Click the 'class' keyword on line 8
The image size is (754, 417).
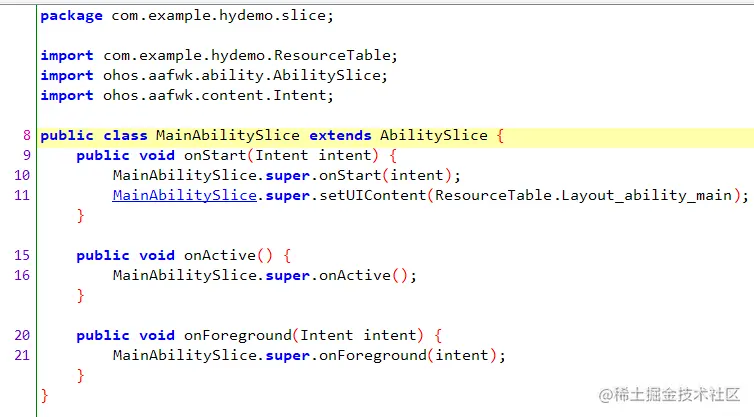click(x=126, y=136)
